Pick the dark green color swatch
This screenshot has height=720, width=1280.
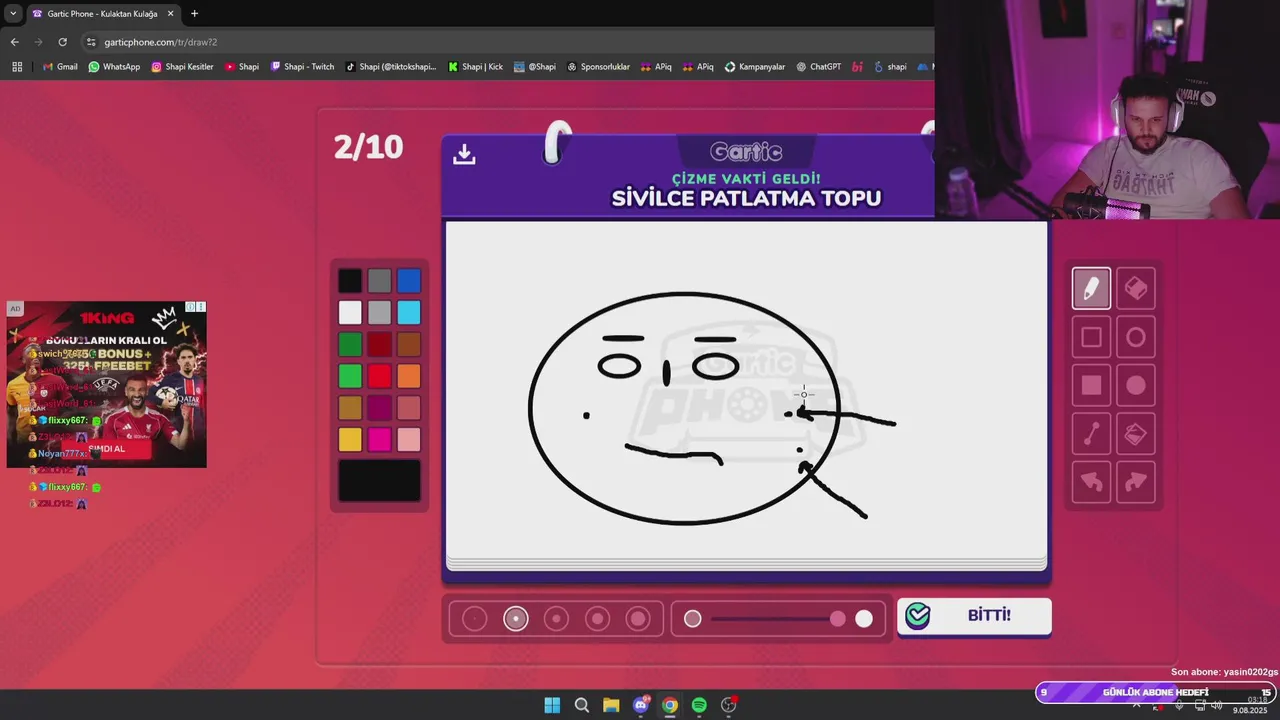coord(350,345)
